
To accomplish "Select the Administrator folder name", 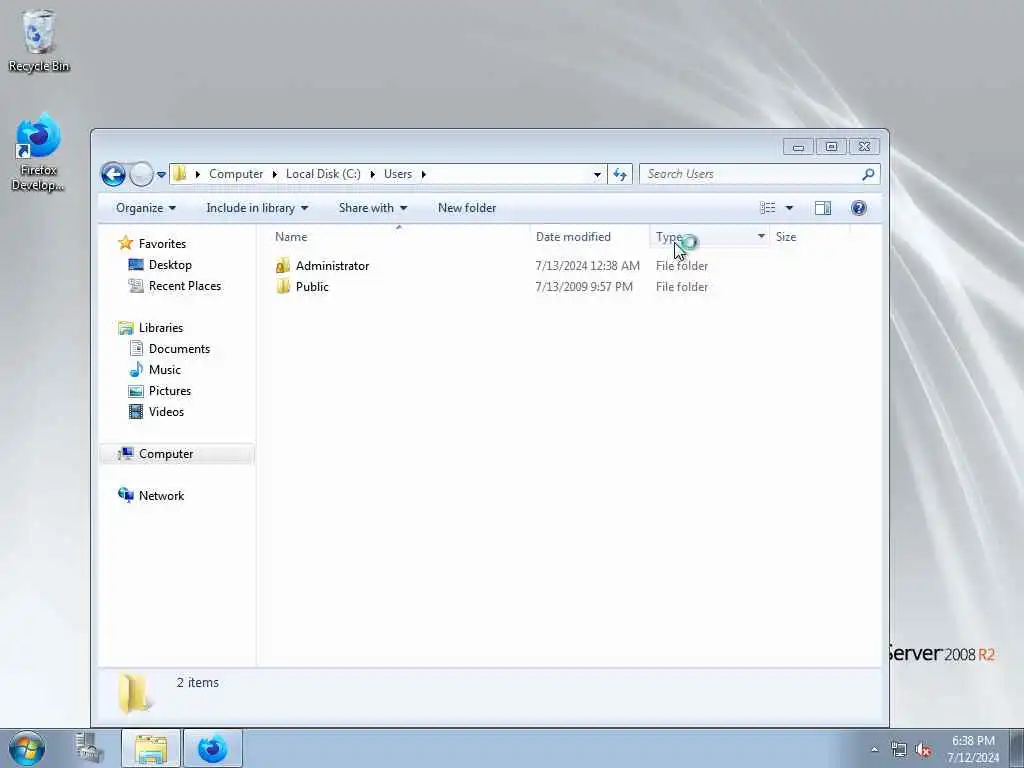I will coord(332,266).
